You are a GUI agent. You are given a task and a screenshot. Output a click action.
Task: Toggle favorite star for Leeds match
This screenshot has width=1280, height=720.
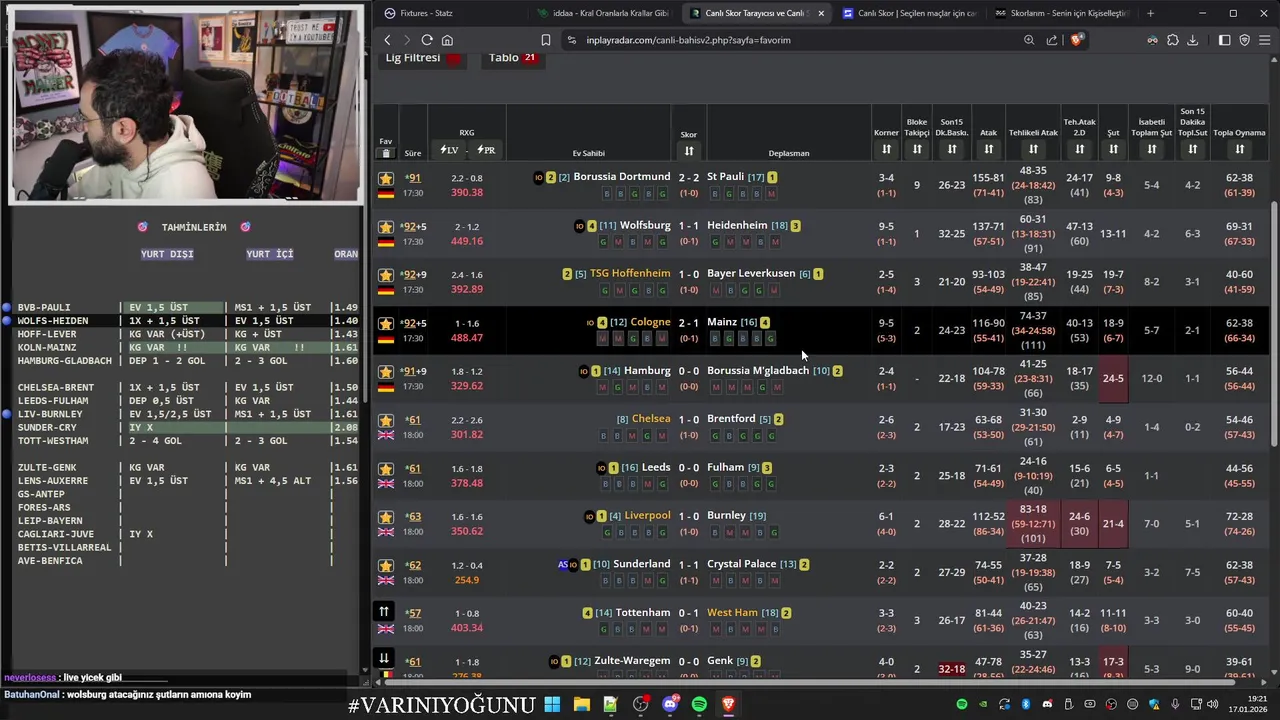pos(386,469)
